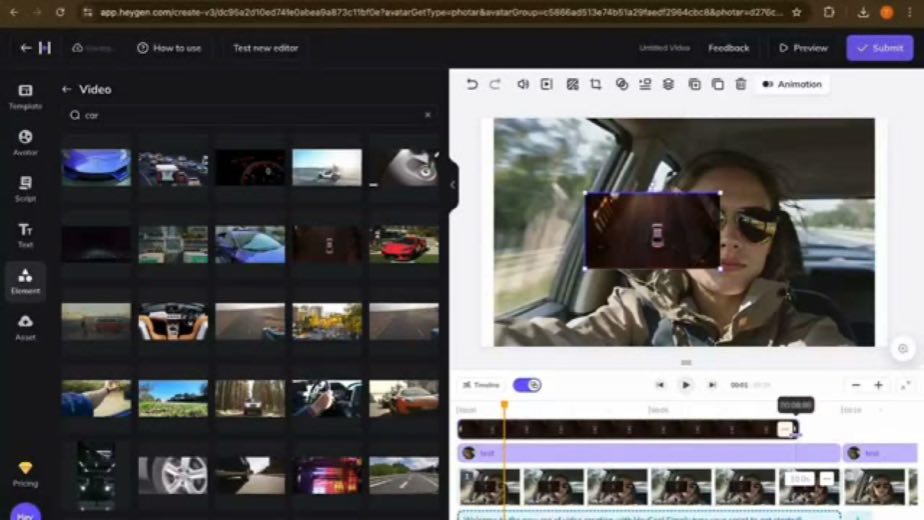Click the trash delete icon
The width and height of the screenshot is (924, 520).
click(741, 84)
